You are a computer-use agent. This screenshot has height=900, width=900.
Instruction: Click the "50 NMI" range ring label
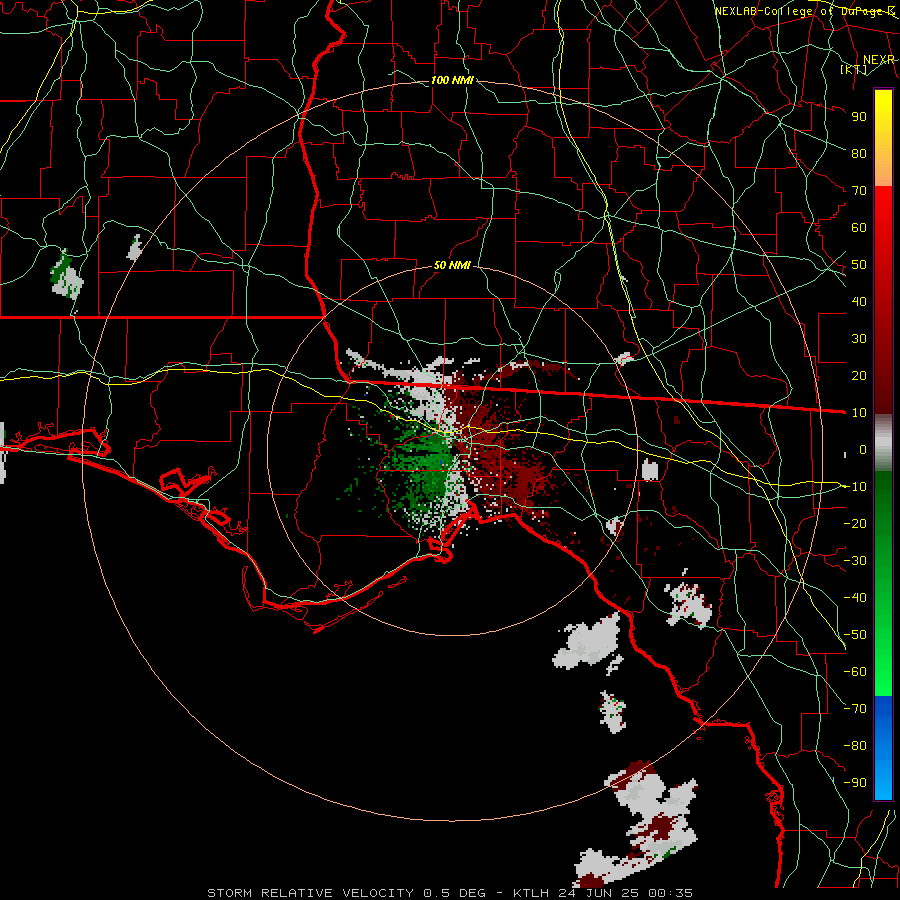pyautogui.click(x=452, y=265)
